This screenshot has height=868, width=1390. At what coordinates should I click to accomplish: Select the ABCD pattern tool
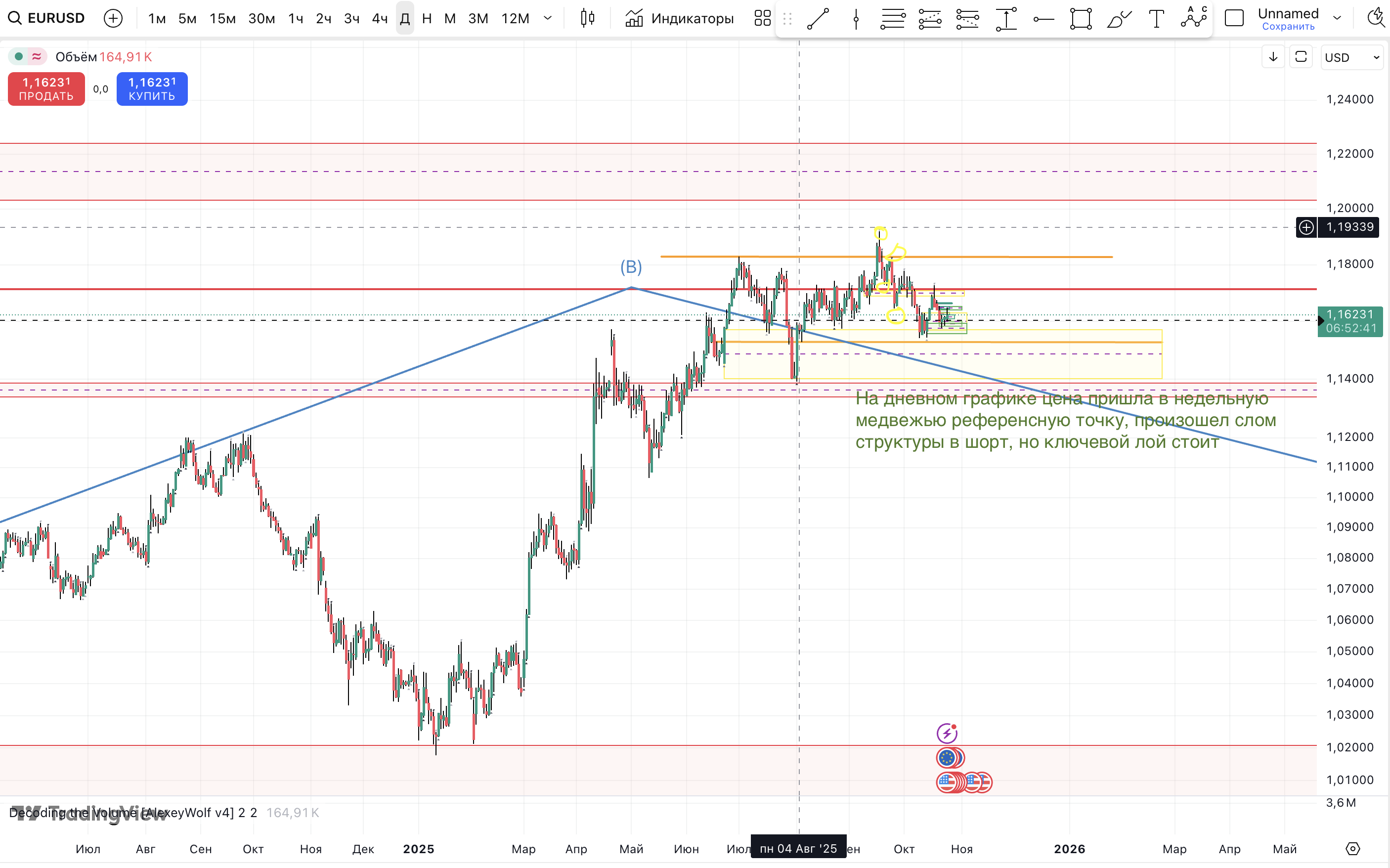click(1194, 17)
